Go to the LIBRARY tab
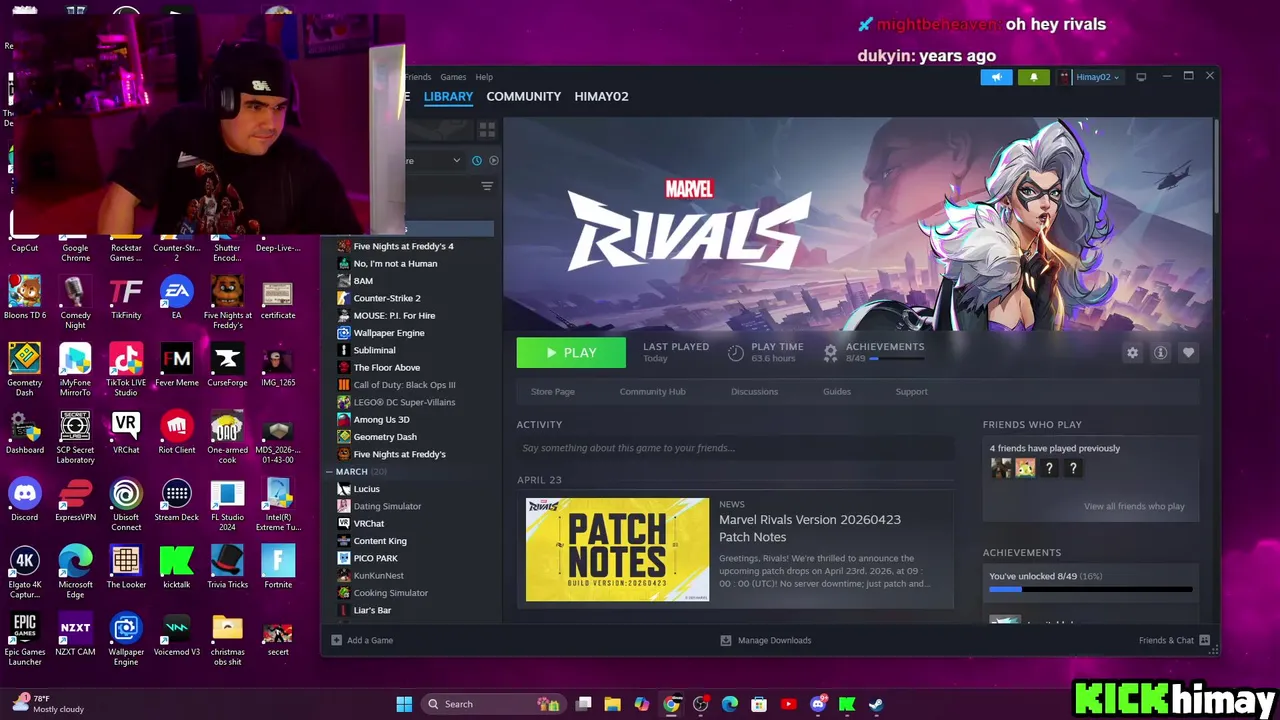The height and width of the screenshot is (720, 1280). point(448,96)
